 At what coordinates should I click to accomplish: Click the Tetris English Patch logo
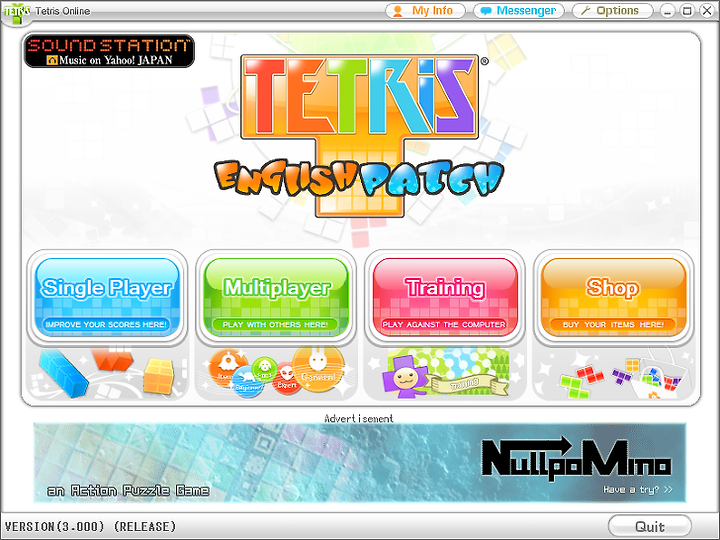360,135
